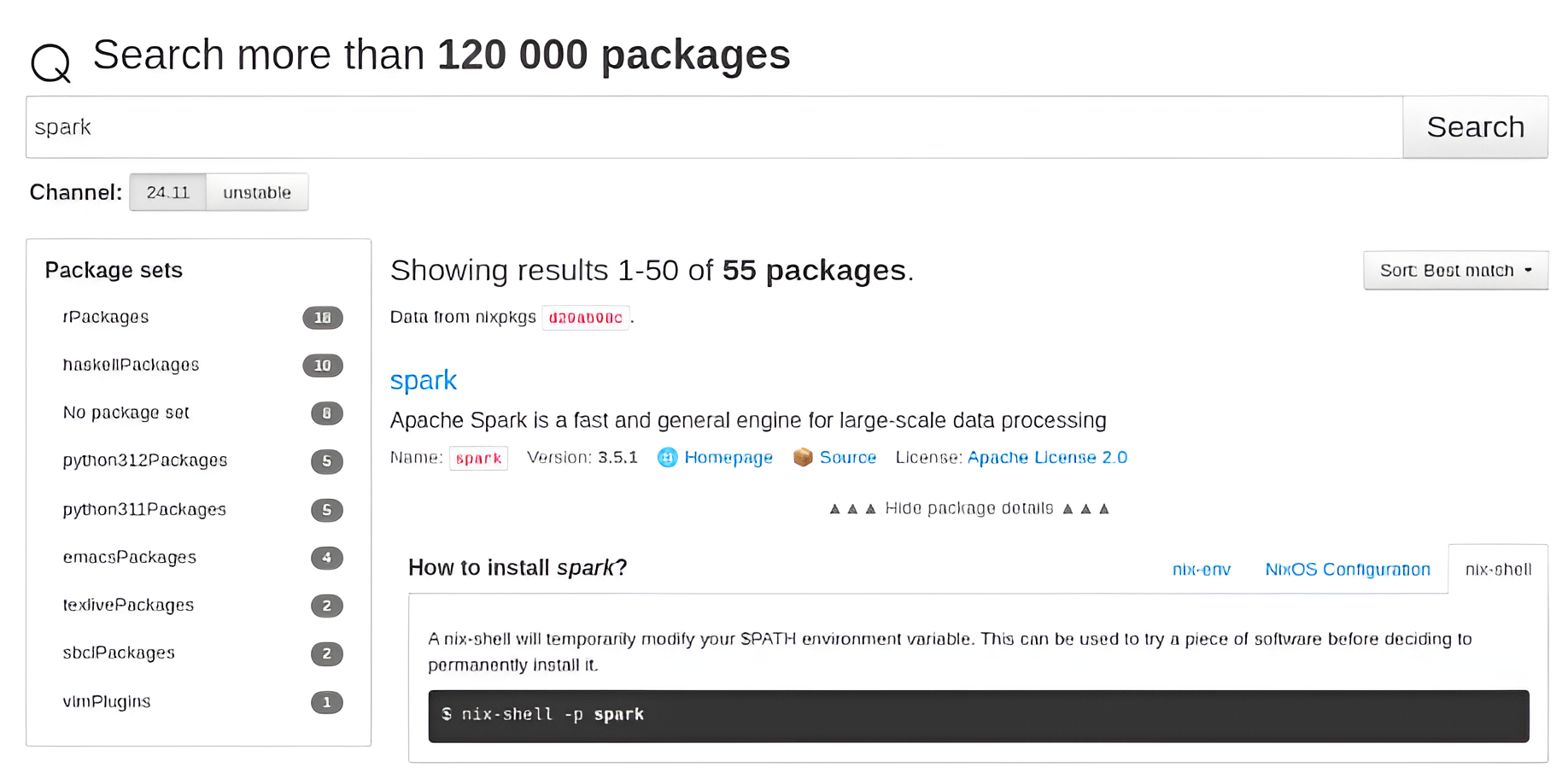This screenshot has width=1568, height=779.
Task: Expand python312Packages results
Action: pos(144,460)
